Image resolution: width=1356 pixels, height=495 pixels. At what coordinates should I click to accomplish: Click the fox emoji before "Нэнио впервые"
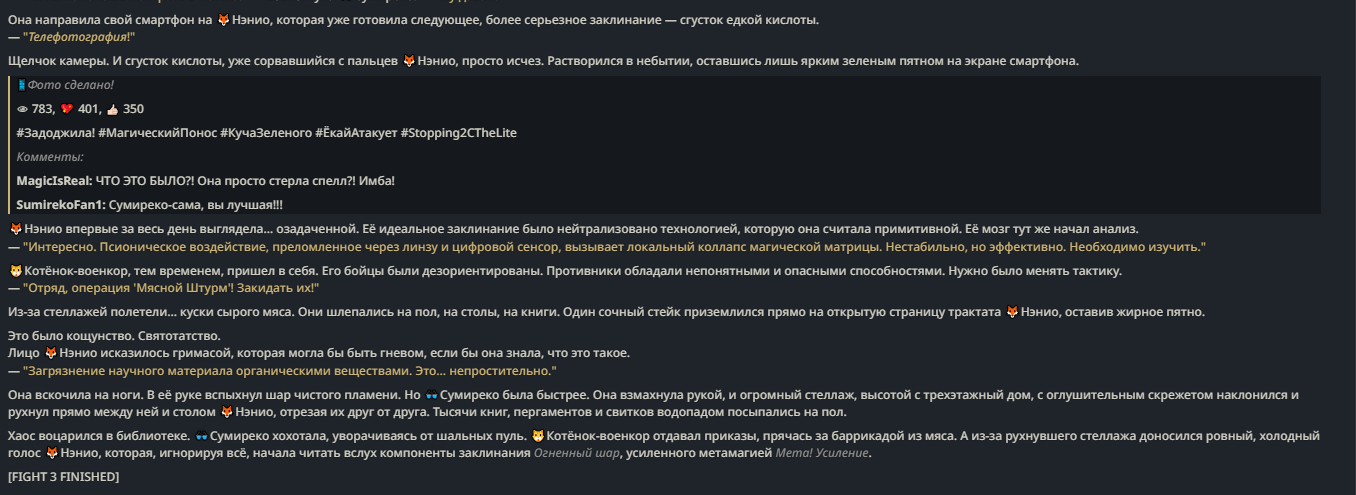coord(15,229)
